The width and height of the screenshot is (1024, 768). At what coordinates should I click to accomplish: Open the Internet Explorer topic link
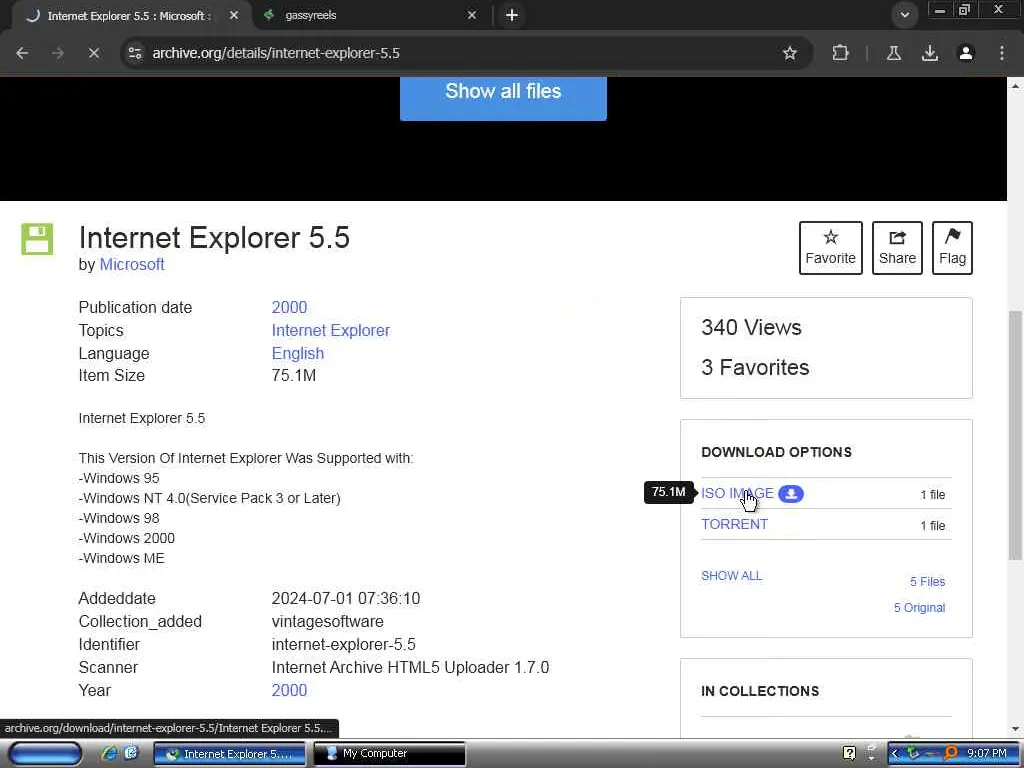(330, 330)
